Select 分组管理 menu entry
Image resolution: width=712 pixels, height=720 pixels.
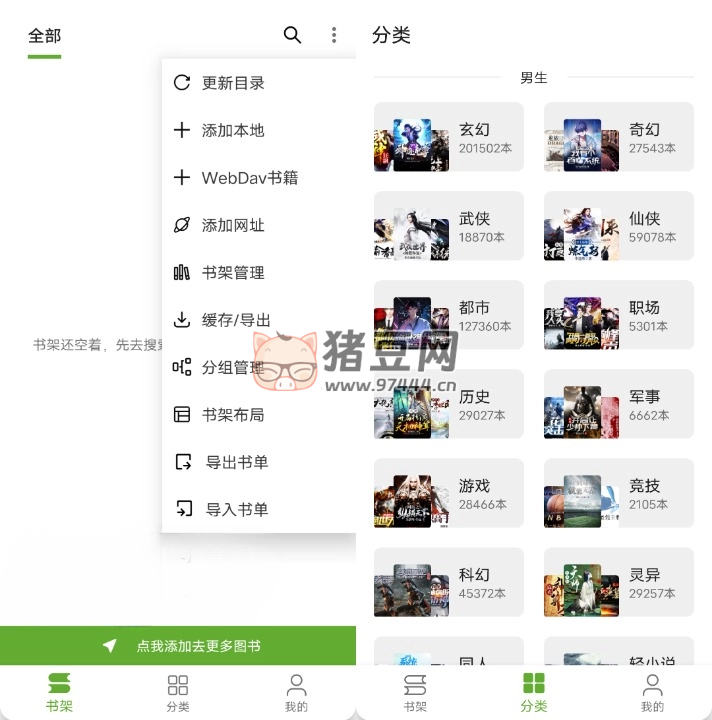[233, 367]
